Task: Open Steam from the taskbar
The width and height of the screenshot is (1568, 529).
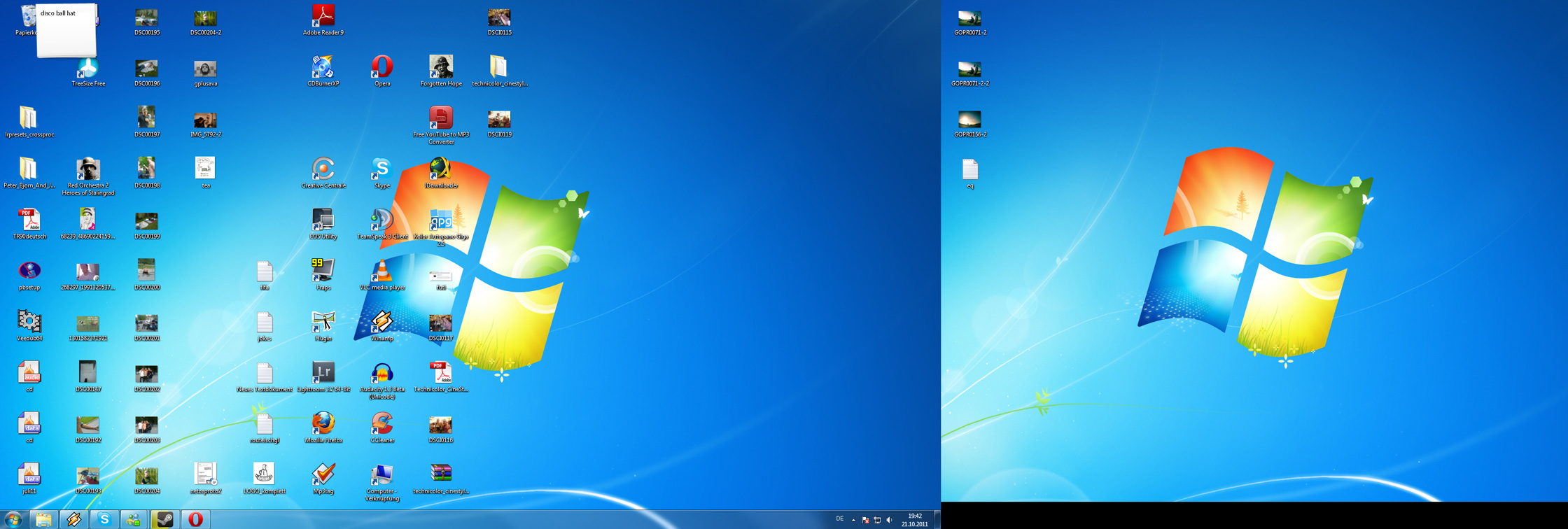Action: [164, 519]
